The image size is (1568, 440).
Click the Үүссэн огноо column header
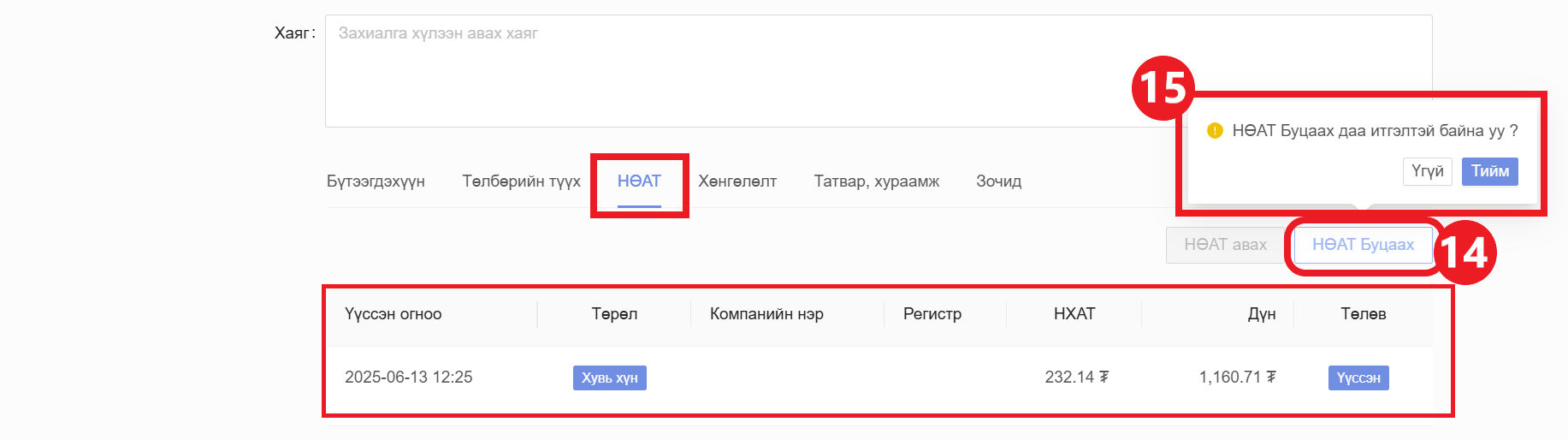(x=393, y=314)
